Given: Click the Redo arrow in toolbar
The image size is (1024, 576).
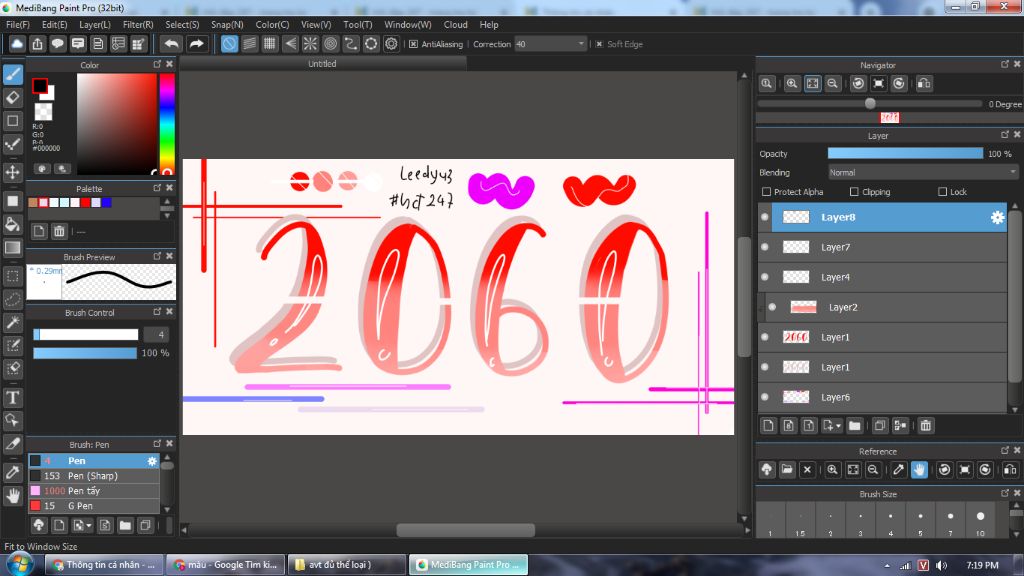Looking at the screenshot, I should pos(196,44).
